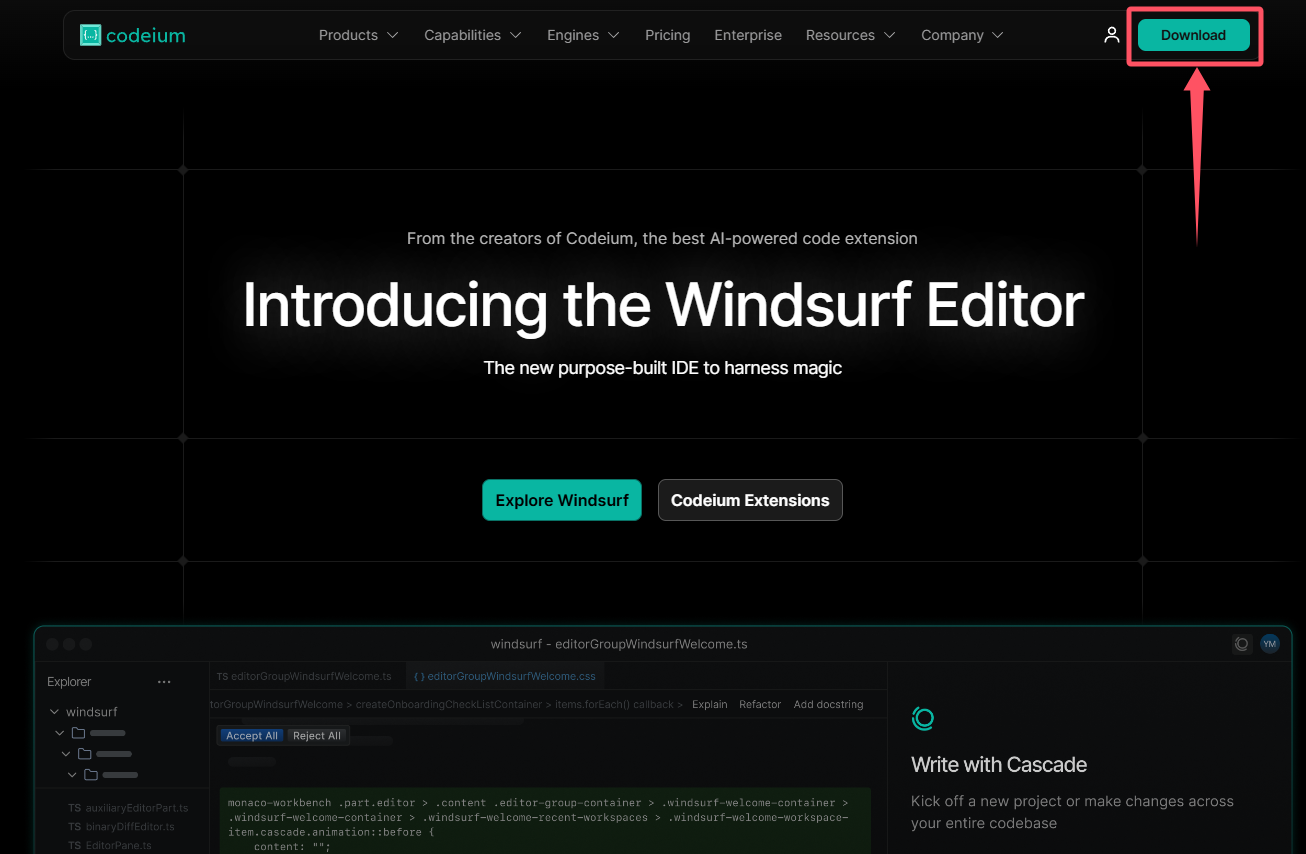The width and height of the screenshot is (1306, 854).
Task: Click the Codeium logo icon
Action: (x=90, y=35)
